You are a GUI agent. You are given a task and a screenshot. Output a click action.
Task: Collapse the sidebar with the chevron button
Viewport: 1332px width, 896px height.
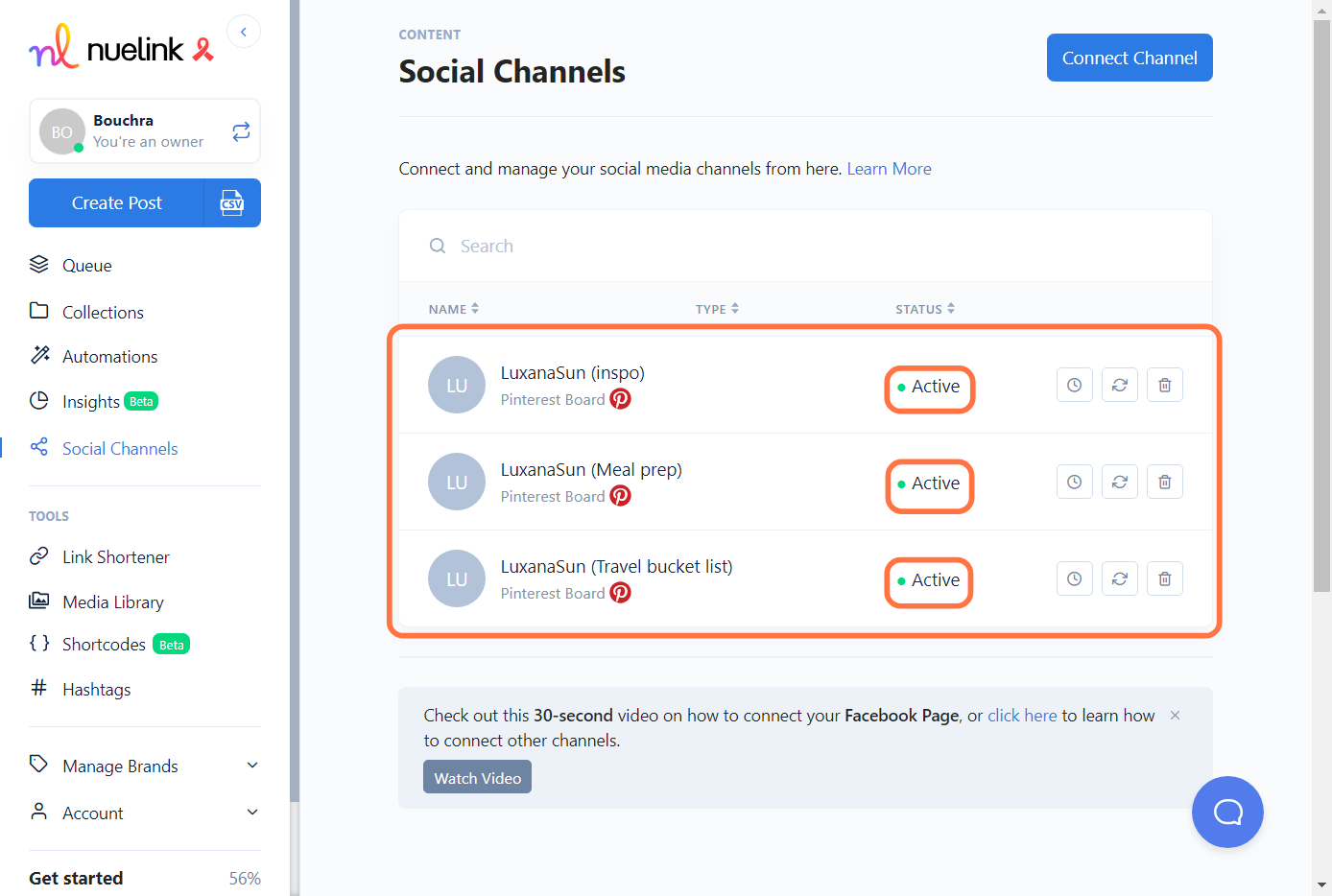pos(244,32)
